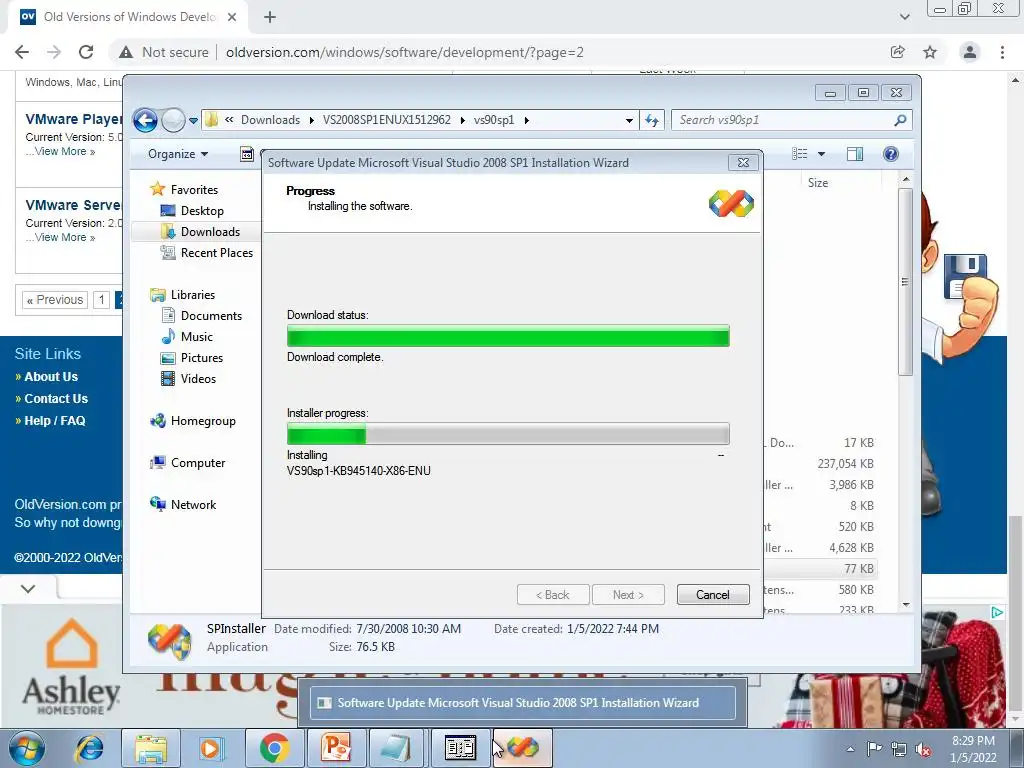Click the explorer forward navigation arrow
This screenshot has width=1024, height=768.
point(173,120)
